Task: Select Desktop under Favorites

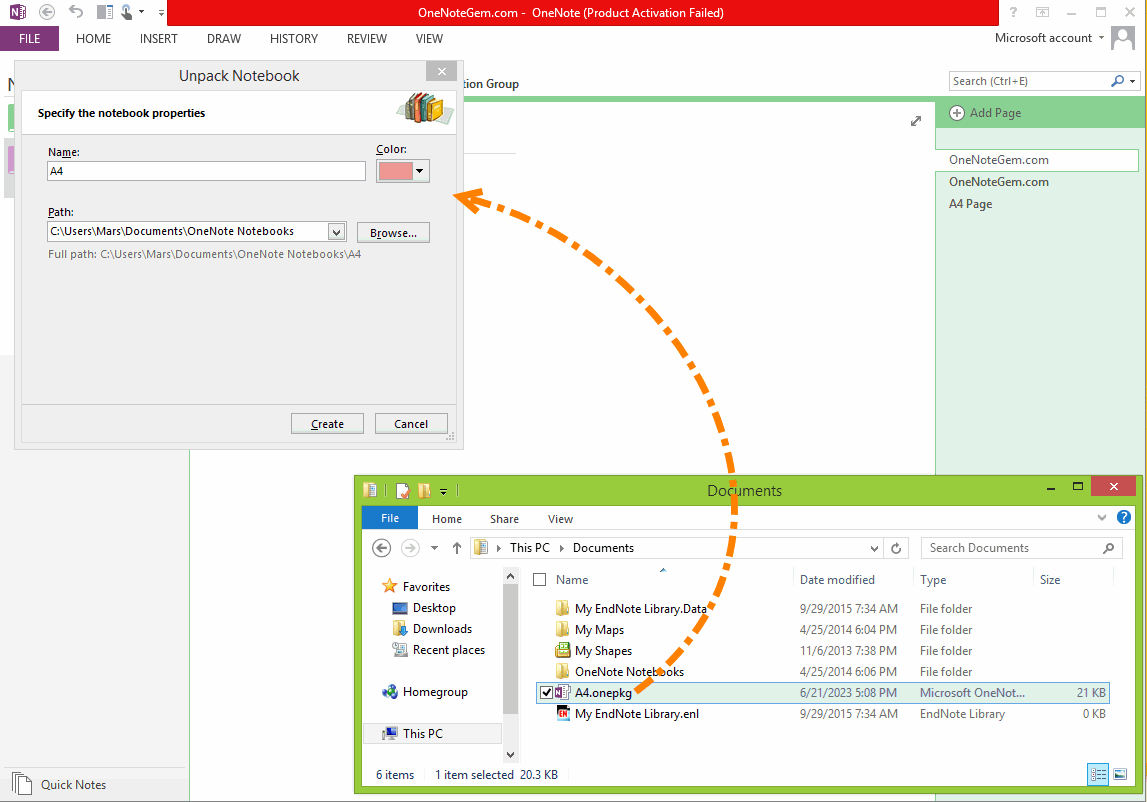Action: (434, 608)
